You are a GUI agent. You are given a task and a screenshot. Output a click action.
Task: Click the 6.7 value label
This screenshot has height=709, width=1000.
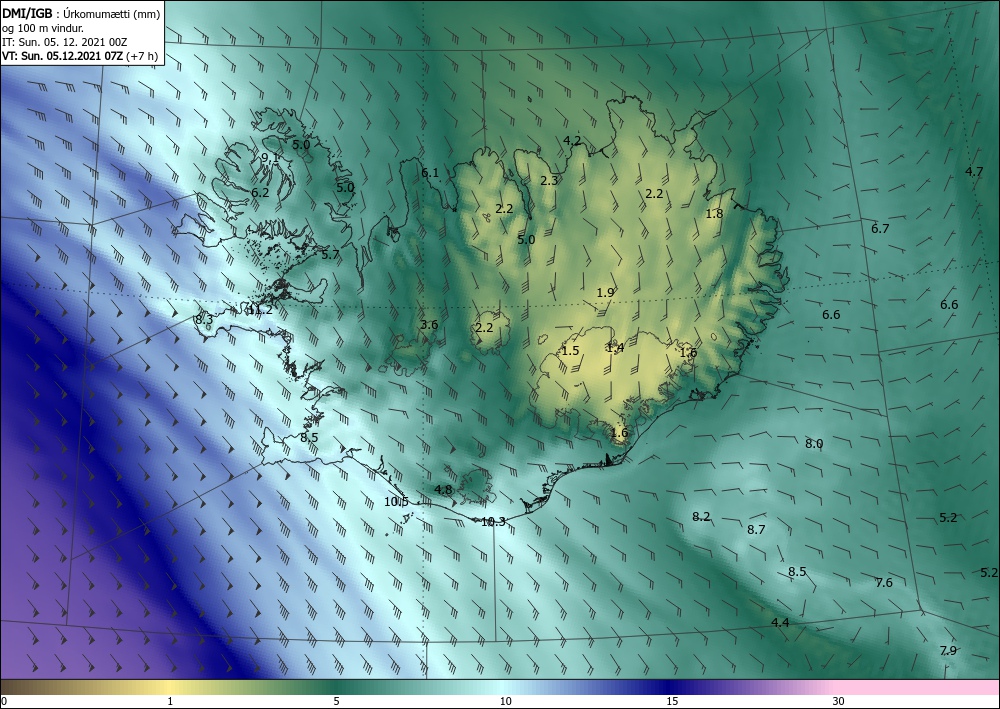pyautogui.click(x=880, y=228)
